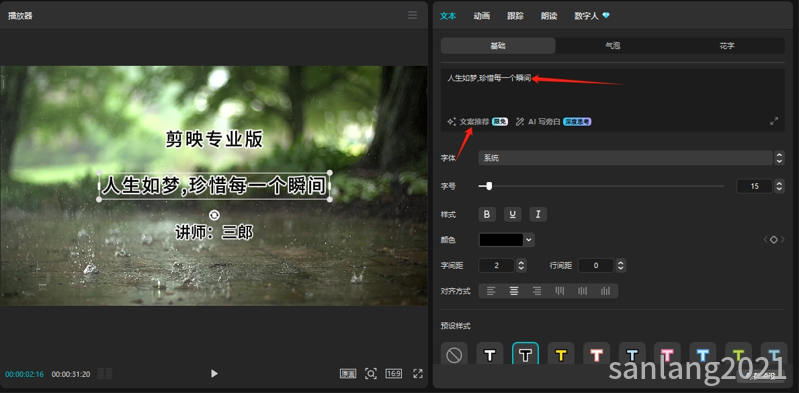Click the 字号 font size slider handle

tap(489, 186)
